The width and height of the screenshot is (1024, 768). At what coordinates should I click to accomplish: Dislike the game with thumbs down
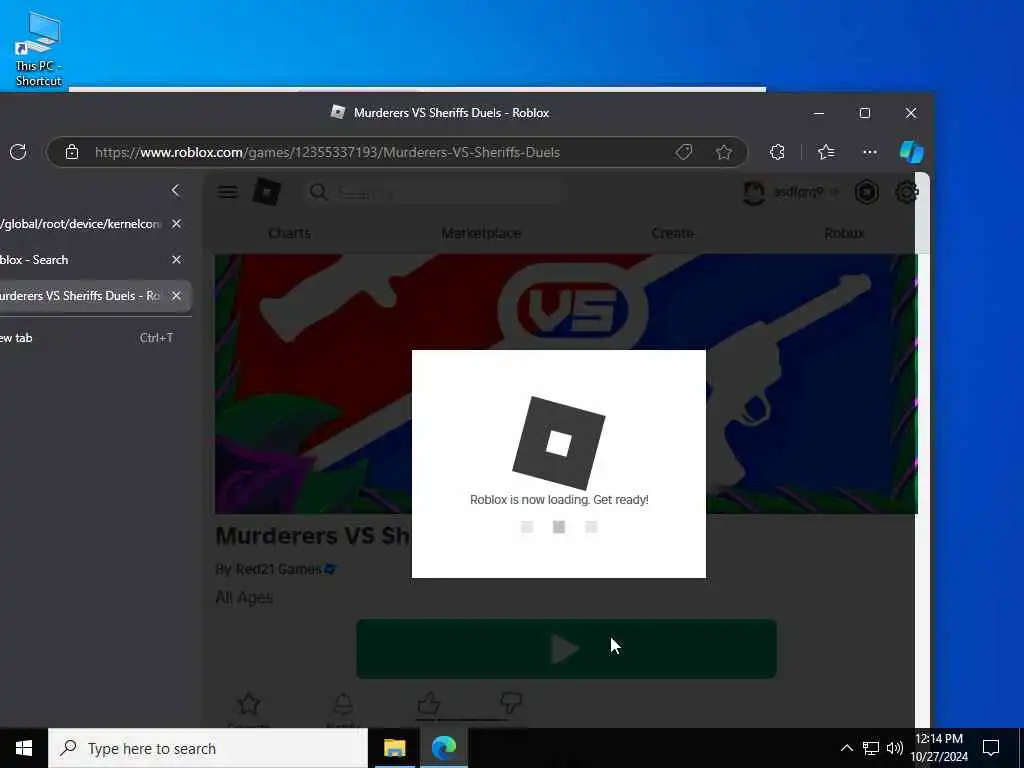pos(511,703)
